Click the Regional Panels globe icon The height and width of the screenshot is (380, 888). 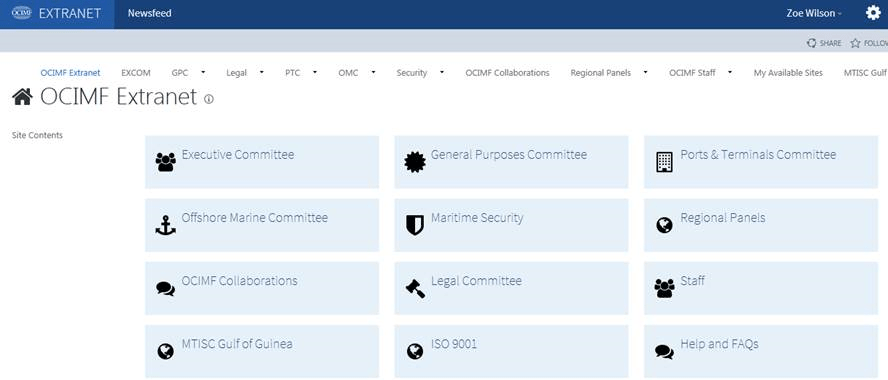pos(664,225)
